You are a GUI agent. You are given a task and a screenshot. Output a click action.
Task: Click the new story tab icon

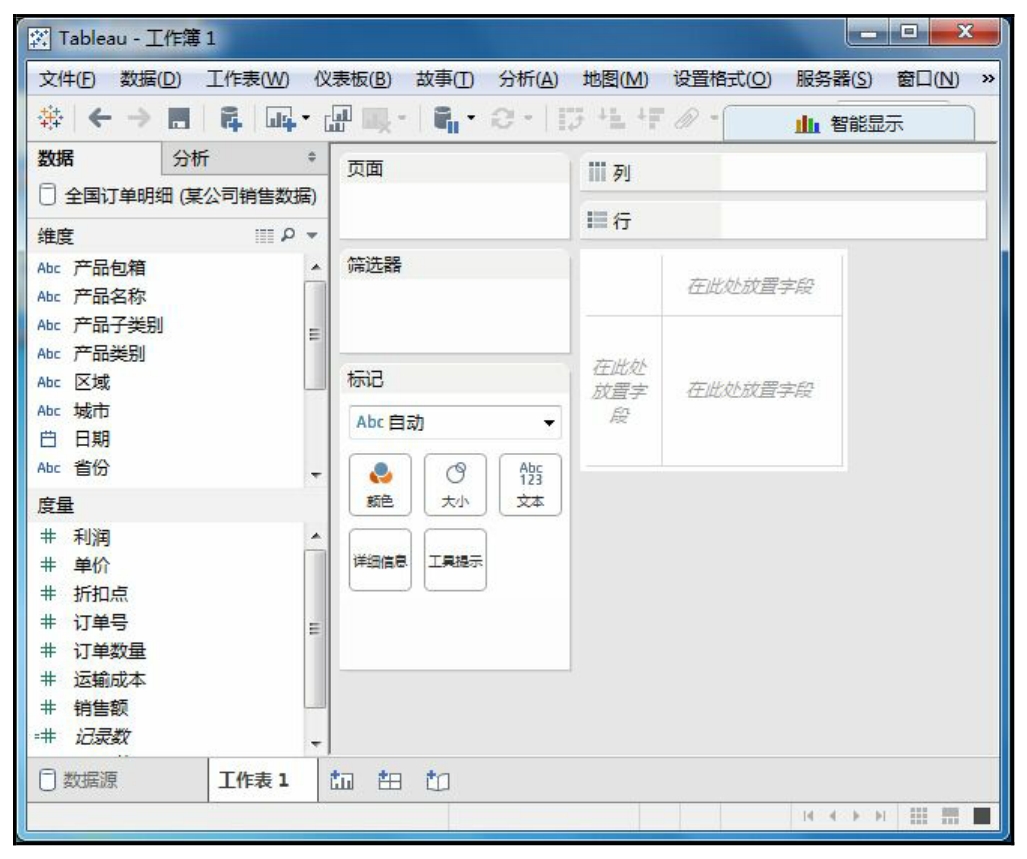pyautogui.click(x=433, y=779)
